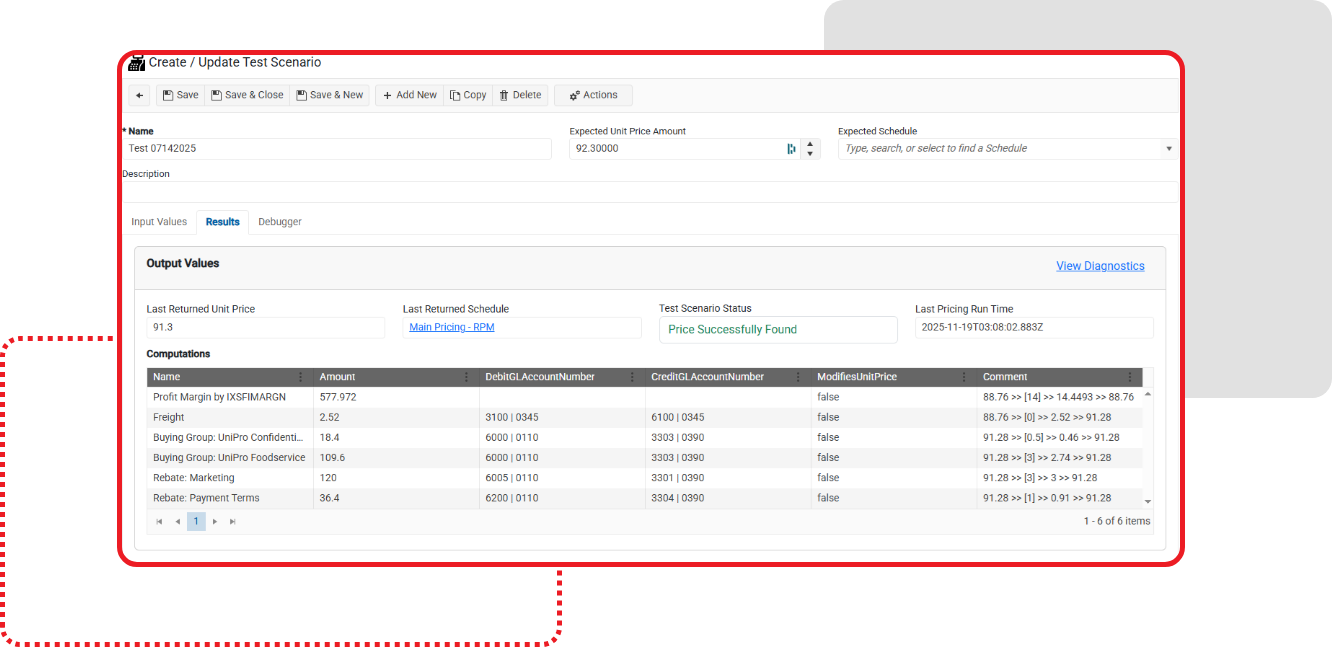
Task: Click the Save & Close button
Action: [x=247, y=96]
